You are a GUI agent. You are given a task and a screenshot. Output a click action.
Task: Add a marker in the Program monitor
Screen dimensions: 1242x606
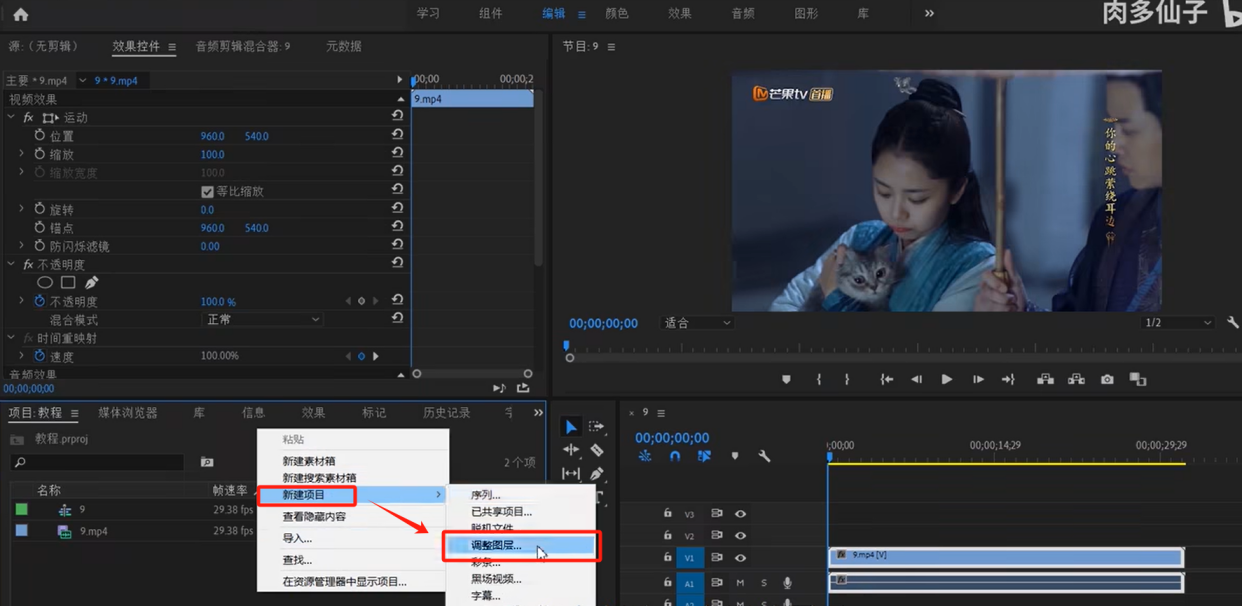[x=786, y=379]
